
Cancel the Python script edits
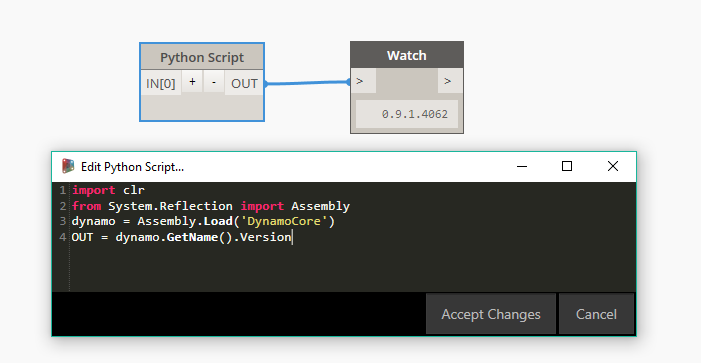596,314
